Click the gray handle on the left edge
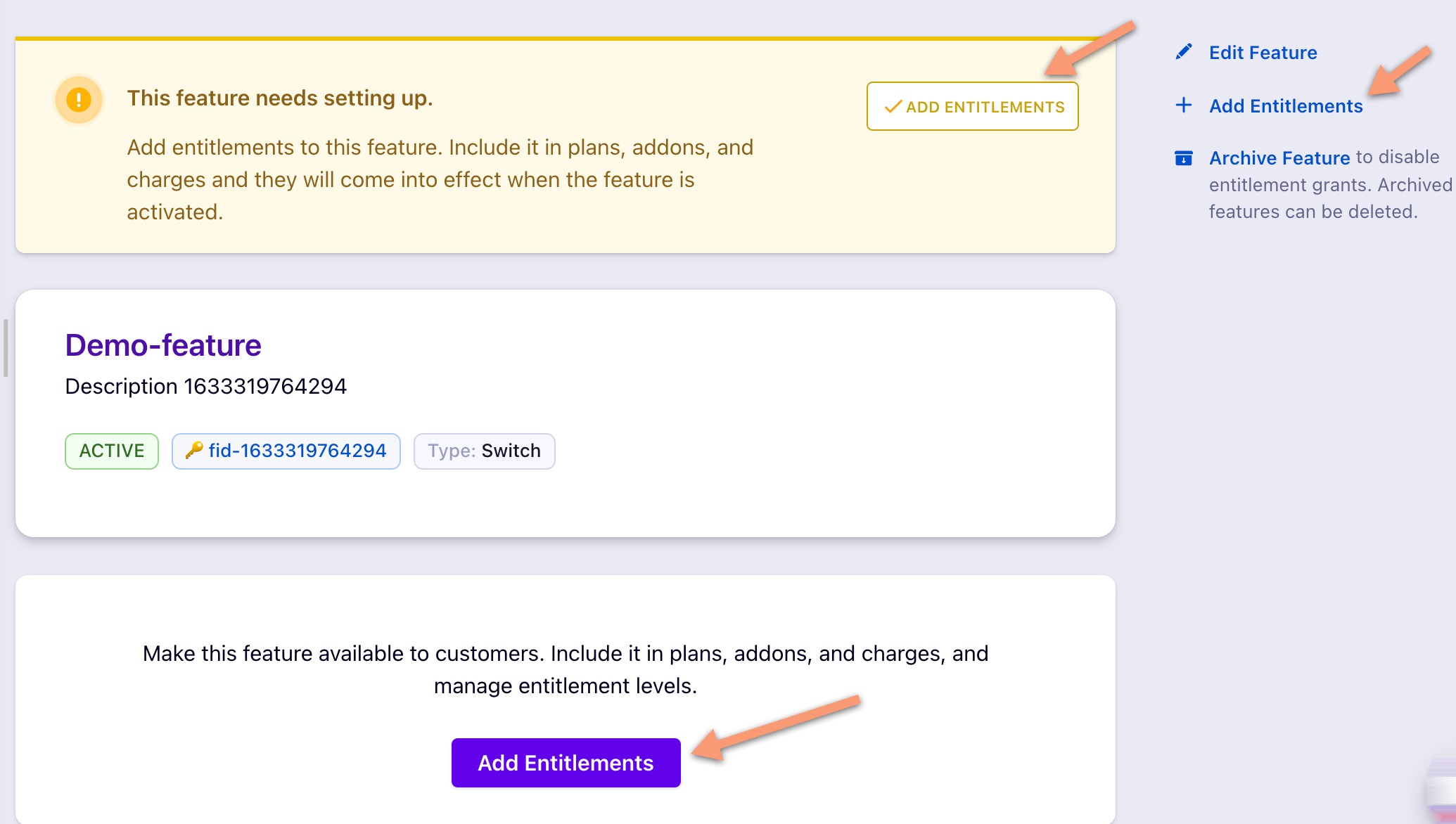 pos(6,347)
